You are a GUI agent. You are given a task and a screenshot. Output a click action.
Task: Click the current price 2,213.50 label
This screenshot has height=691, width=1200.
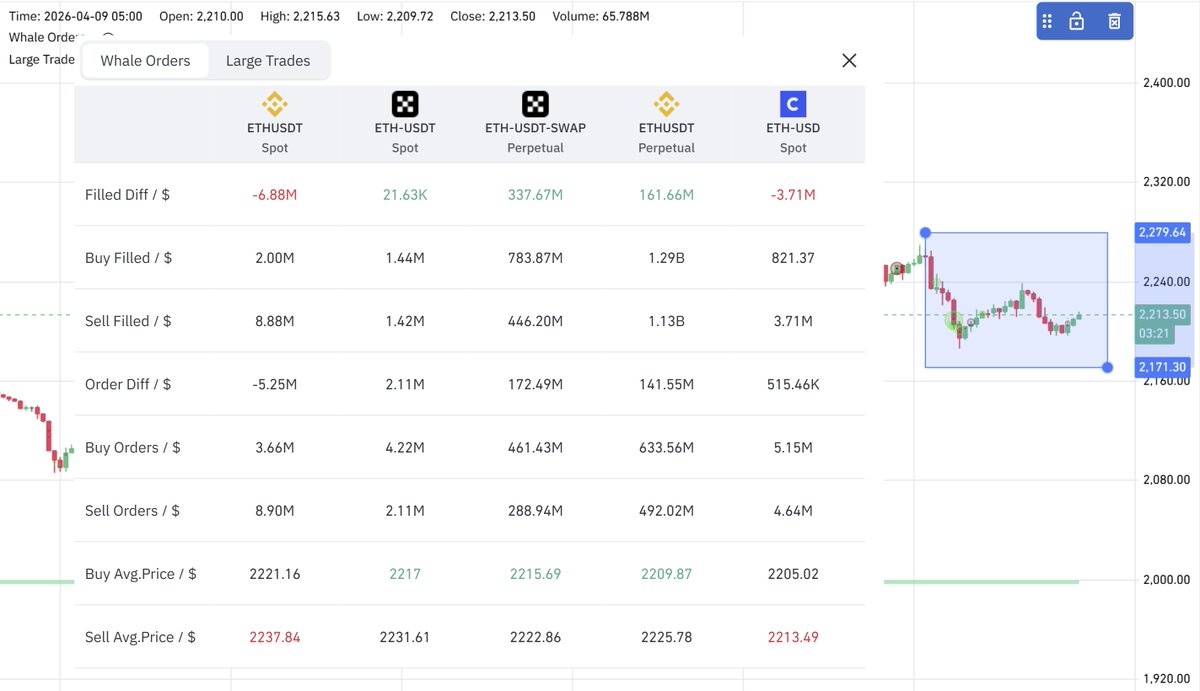click(x=1161, y=314)
